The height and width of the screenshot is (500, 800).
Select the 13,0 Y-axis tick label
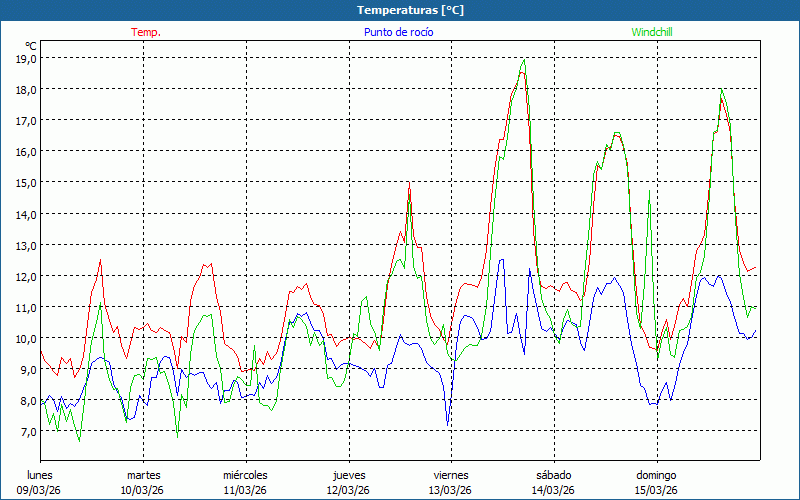tap(26, 245)
